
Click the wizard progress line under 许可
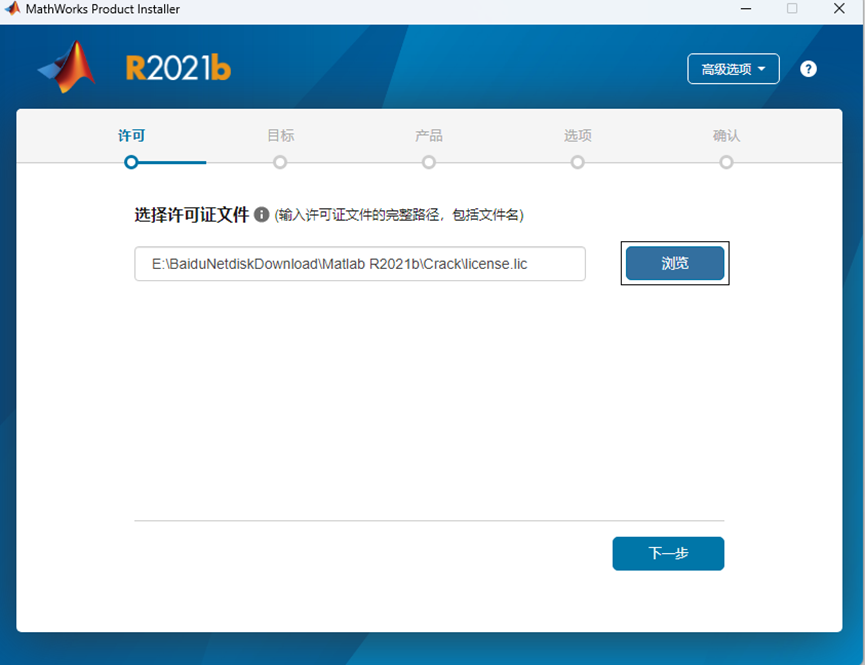170,161
